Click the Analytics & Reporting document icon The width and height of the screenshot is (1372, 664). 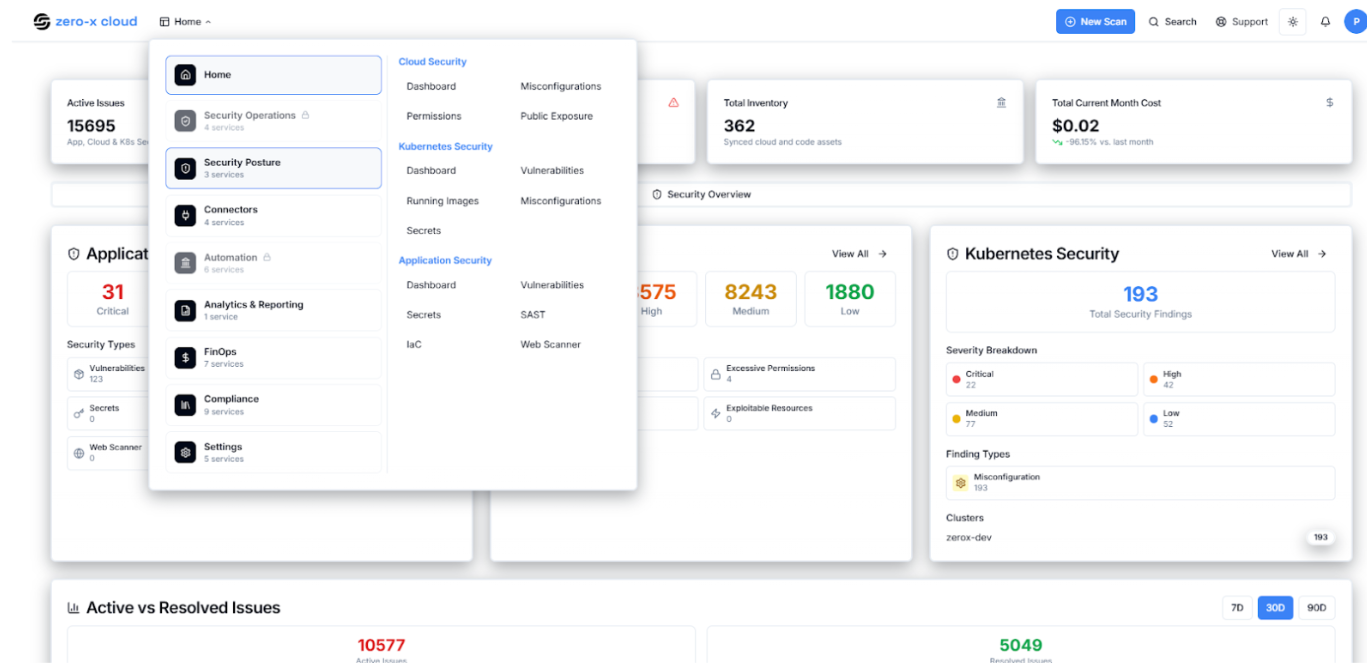pos(185,310)
